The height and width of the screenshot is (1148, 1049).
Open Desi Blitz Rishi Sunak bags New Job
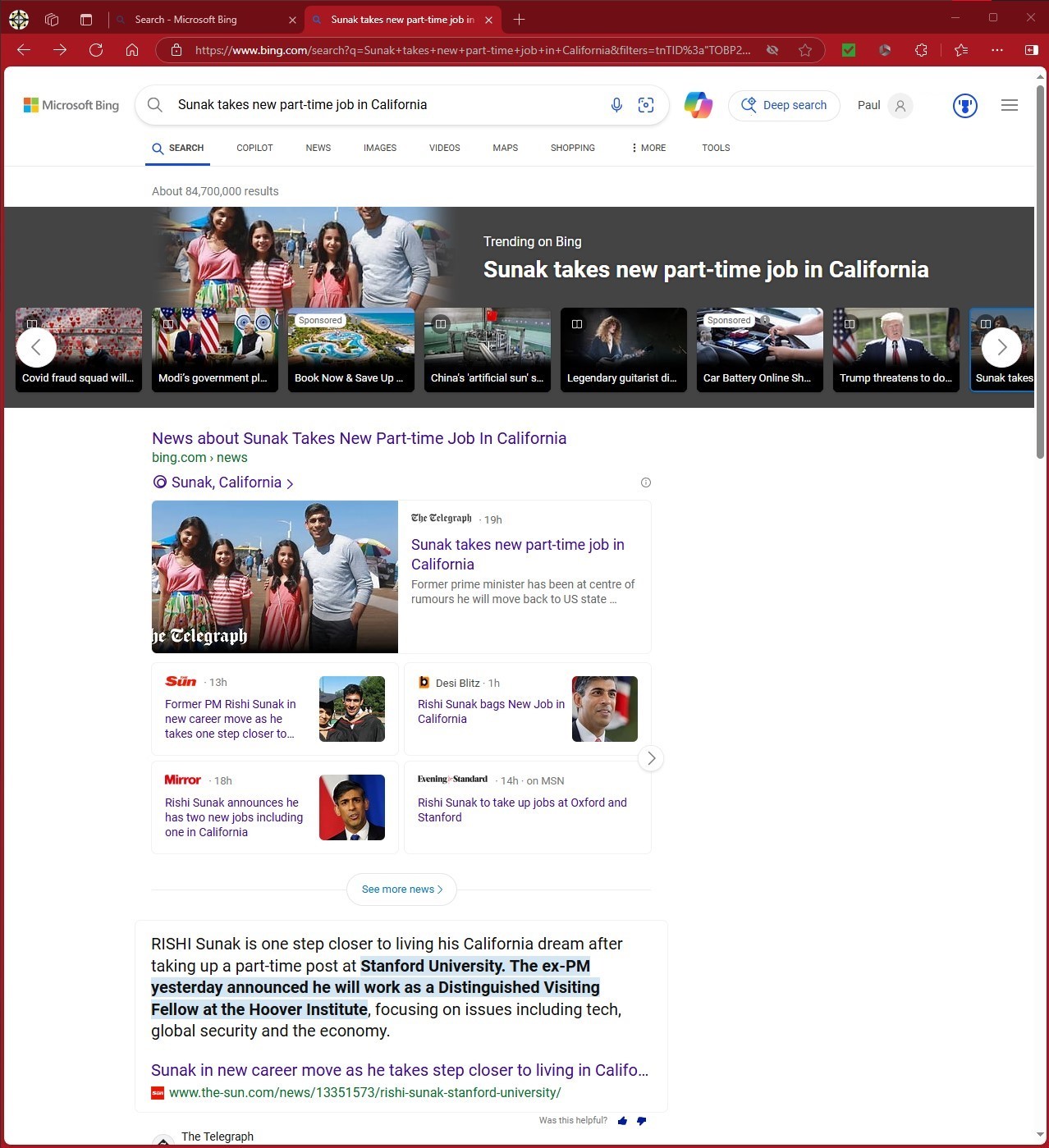click(x=491, y=711)
